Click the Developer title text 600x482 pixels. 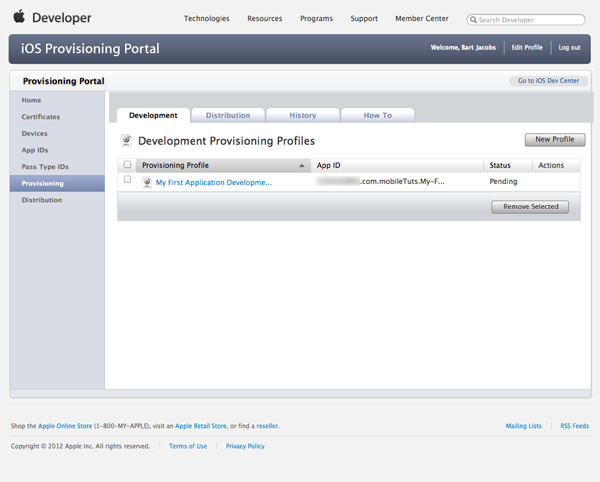(62, 18)
